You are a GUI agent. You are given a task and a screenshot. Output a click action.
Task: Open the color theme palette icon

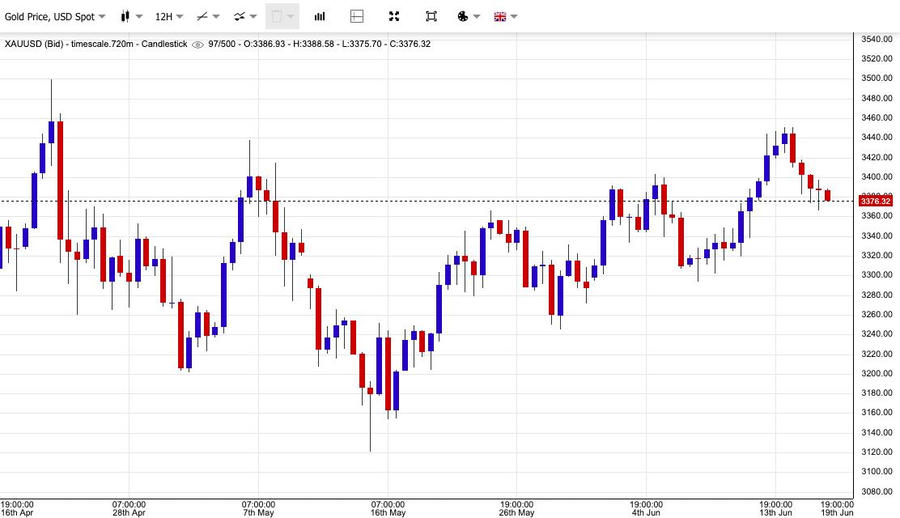(x=463, y=17)
